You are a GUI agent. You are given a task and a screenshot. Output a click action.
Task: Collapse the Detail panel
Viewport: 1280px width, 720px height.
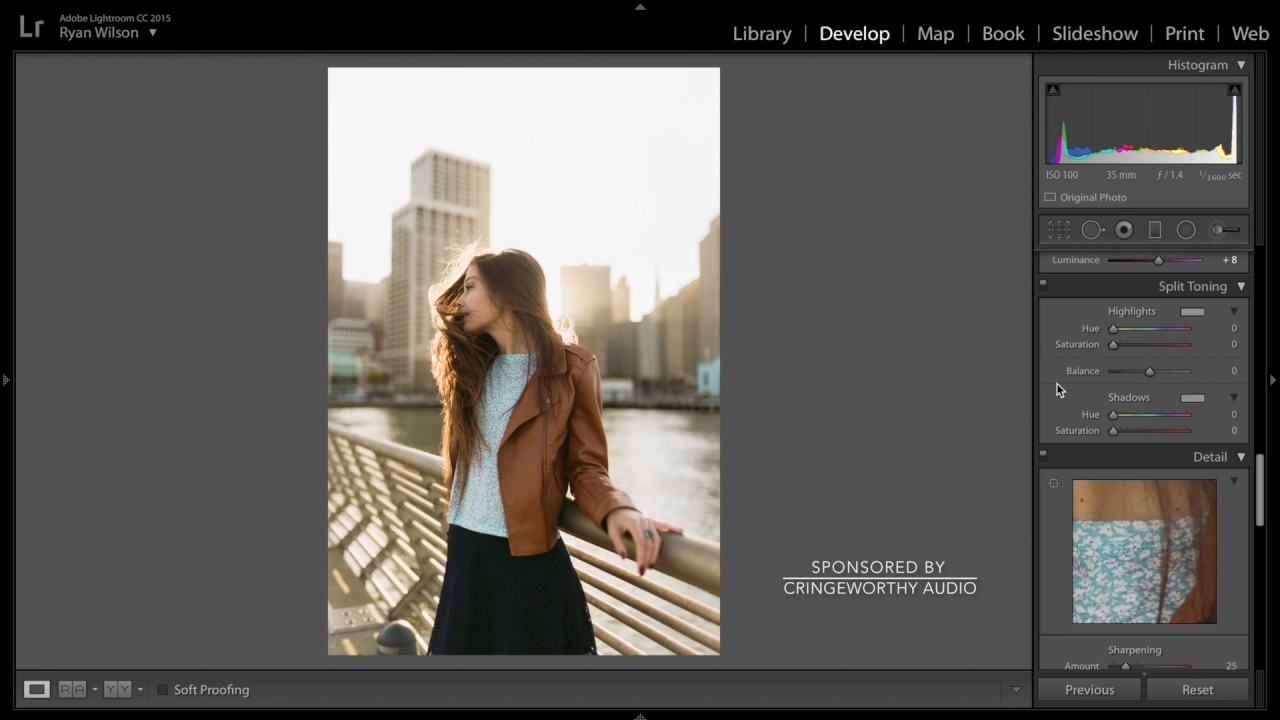pos(1241,458)
